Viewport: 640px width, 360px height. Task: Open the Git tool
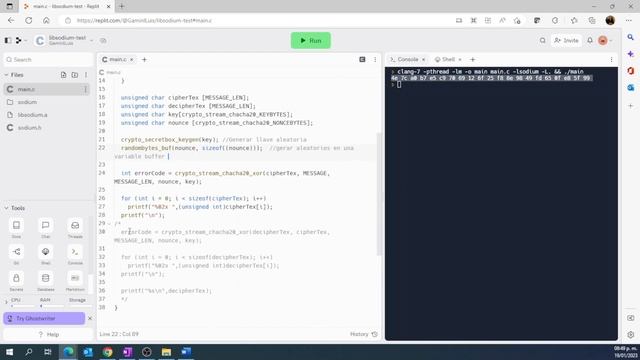pos(16,255)
